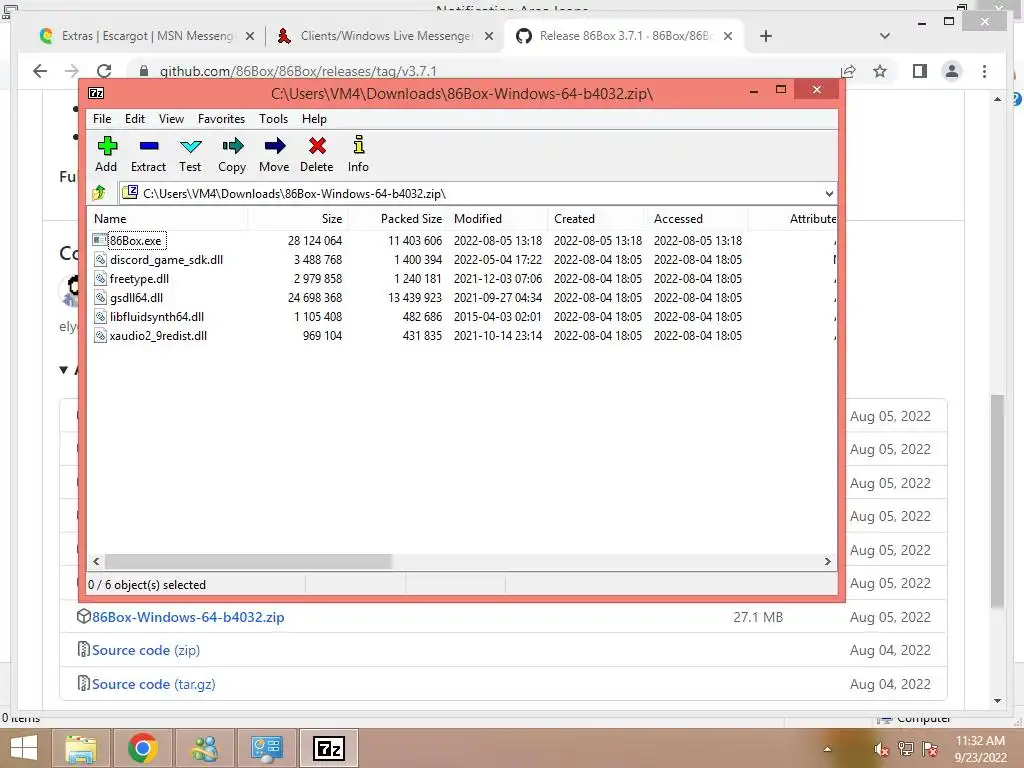Image resolution: width=1024 pixels, height=768 pixels.
Task: Open the Chrome profile avatar
Action: pos(952,71)
